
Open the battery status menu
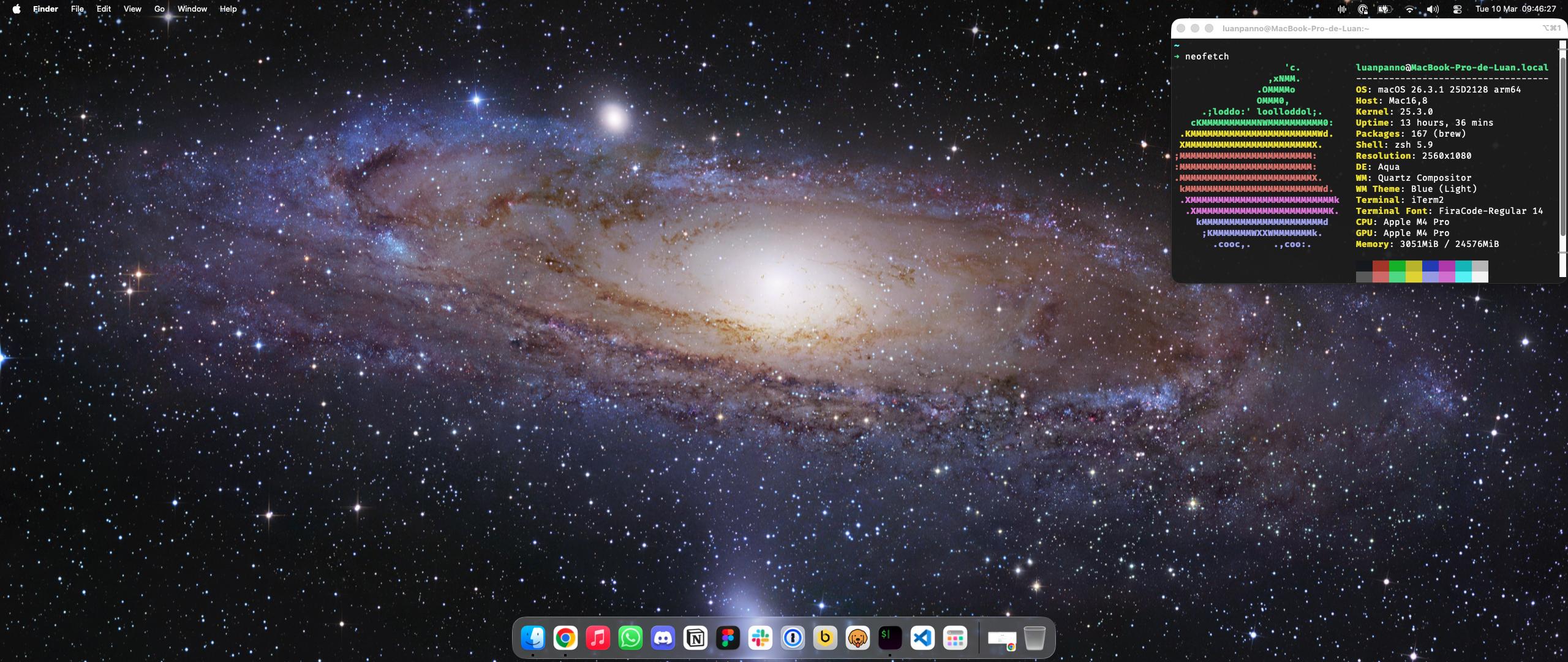tap(1385, 9)
